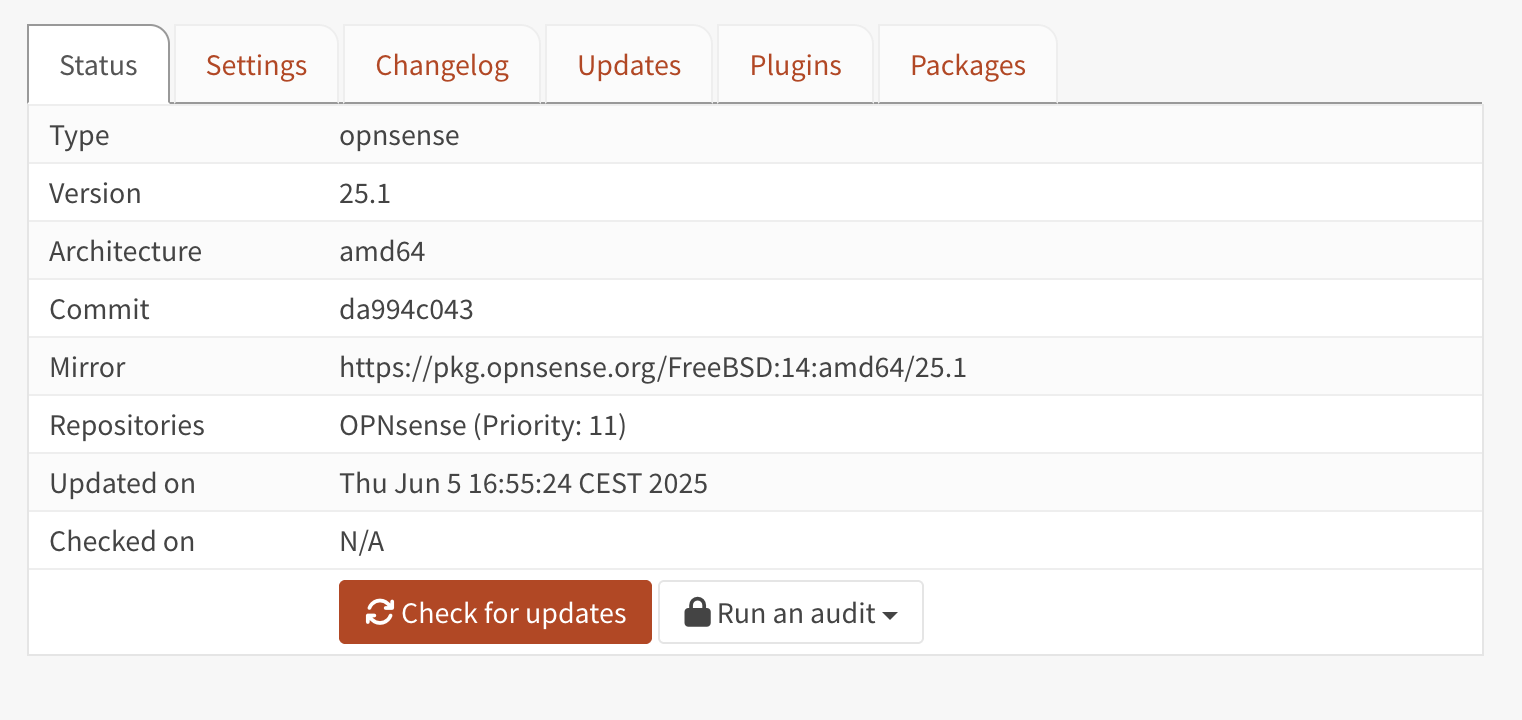
Task: Click the Updated on timestamp value
Action: pos(523,484)
